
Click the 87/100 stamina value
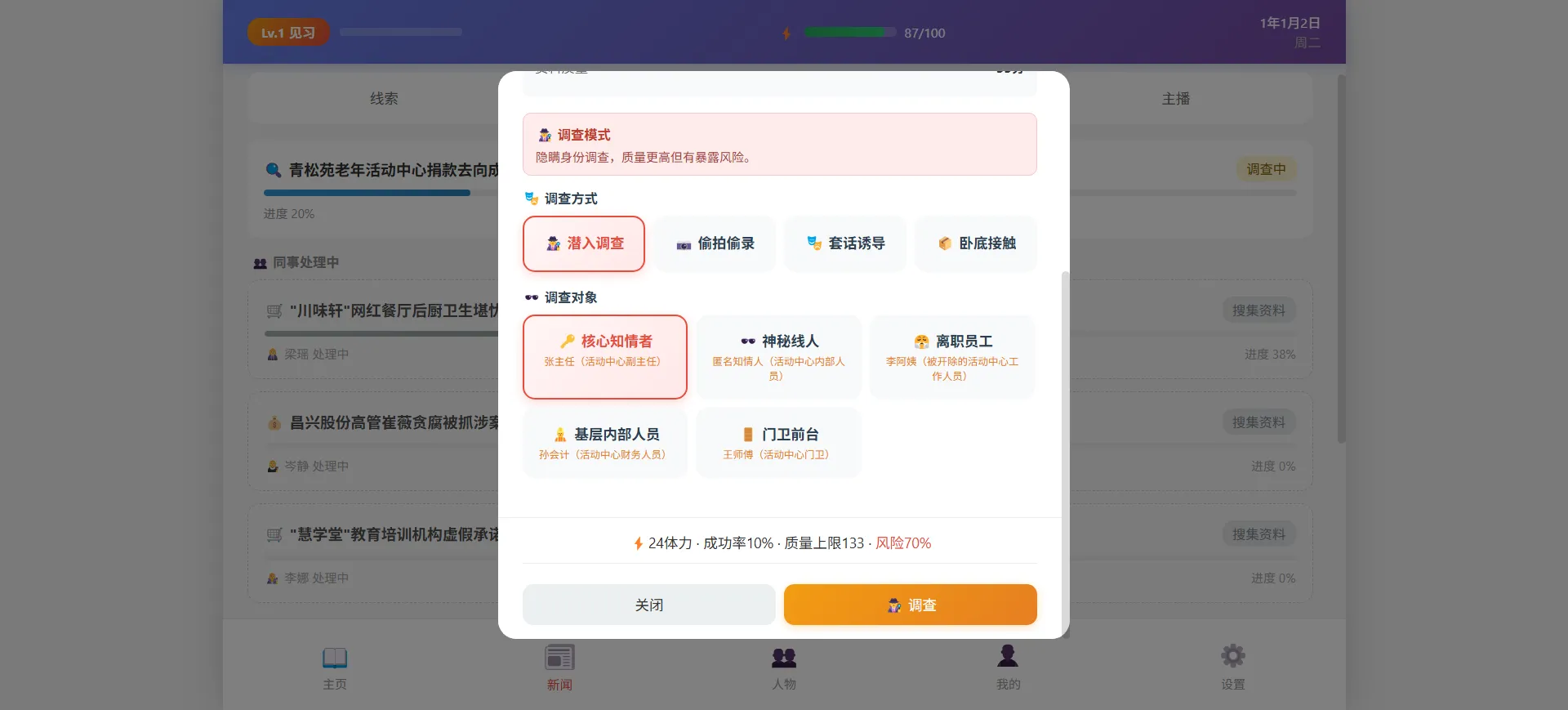[x=924, y=33]
